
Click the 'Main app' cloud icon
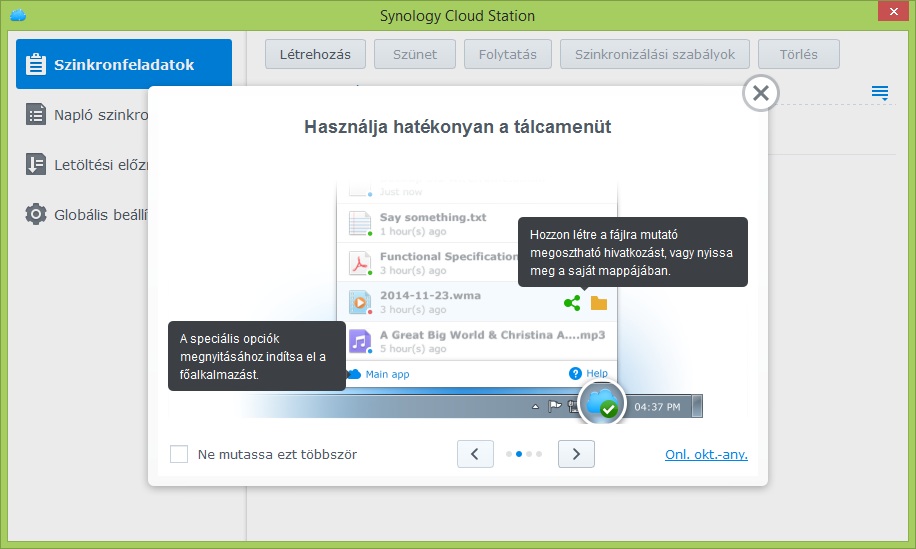pyautogui.click(x=354, y=374)
